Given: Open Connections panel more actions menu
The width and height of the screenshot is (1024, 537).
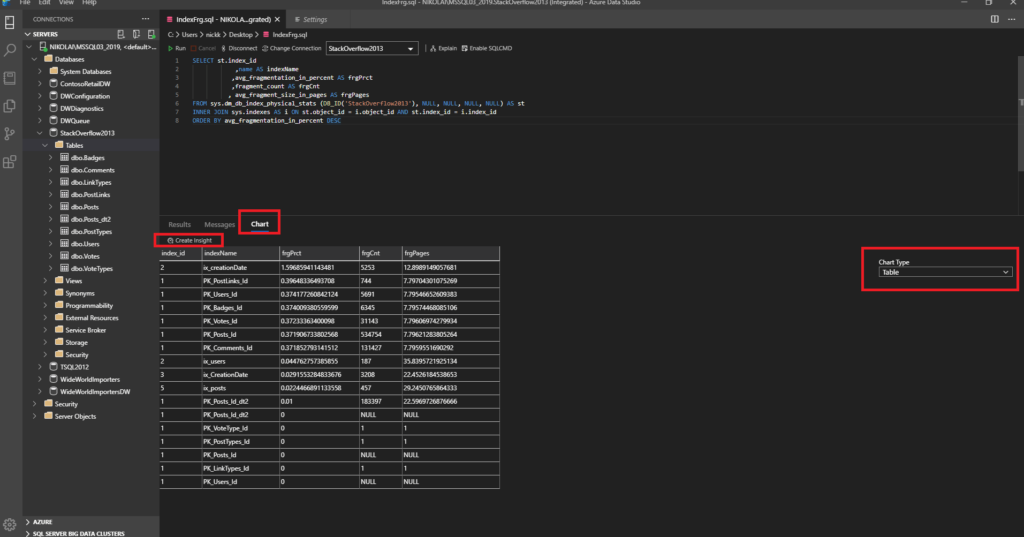Looking at the screenshot, I should 146,19.
